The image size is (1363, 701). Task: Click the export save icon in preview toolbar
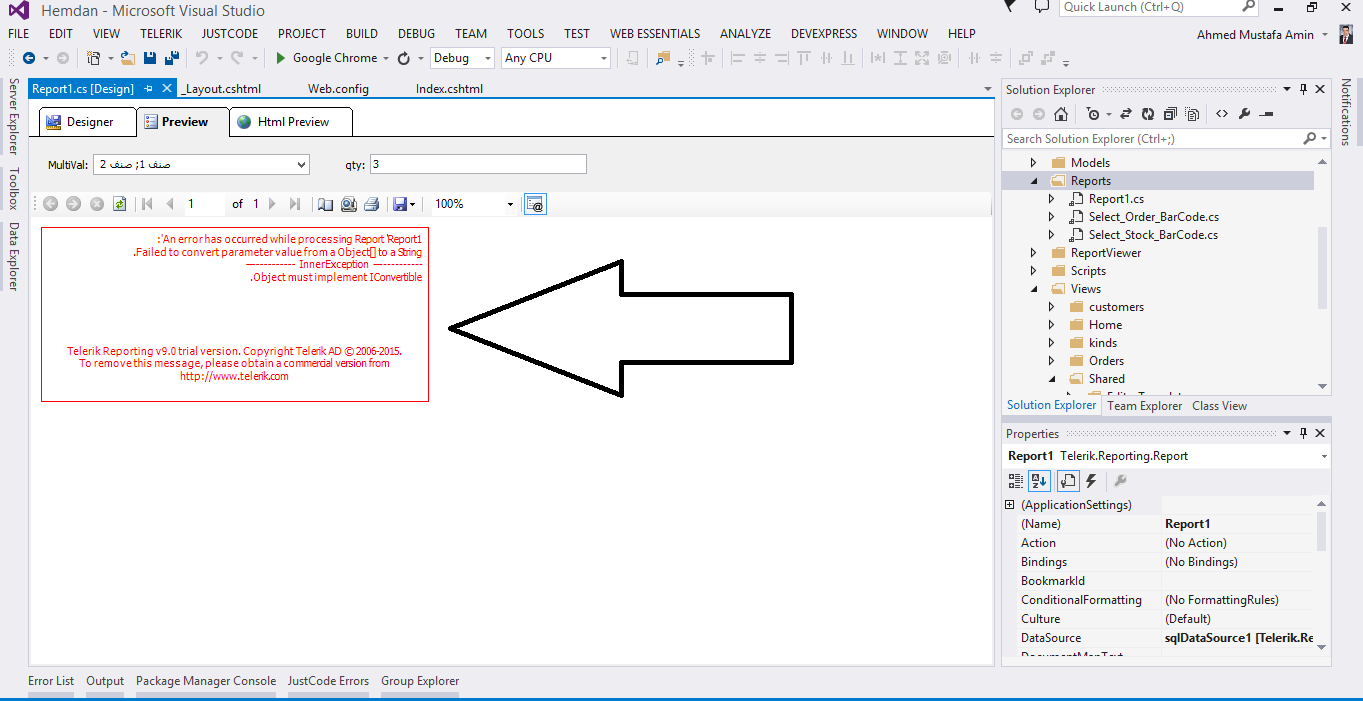(400, 204)
